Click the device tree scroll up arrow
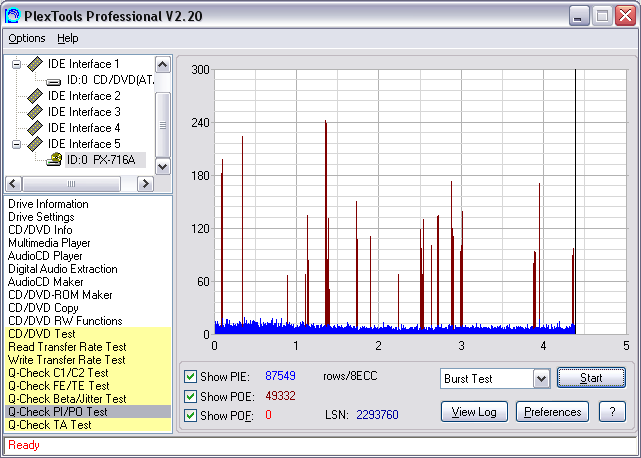 (163, 64)
